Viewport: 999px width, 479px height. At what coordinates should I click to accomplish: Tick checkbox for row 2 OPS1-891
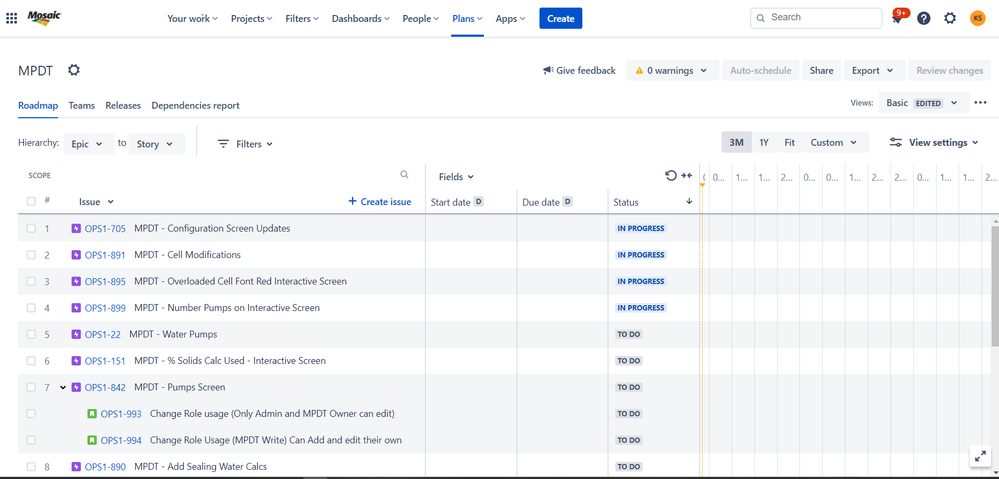point(31,255)
